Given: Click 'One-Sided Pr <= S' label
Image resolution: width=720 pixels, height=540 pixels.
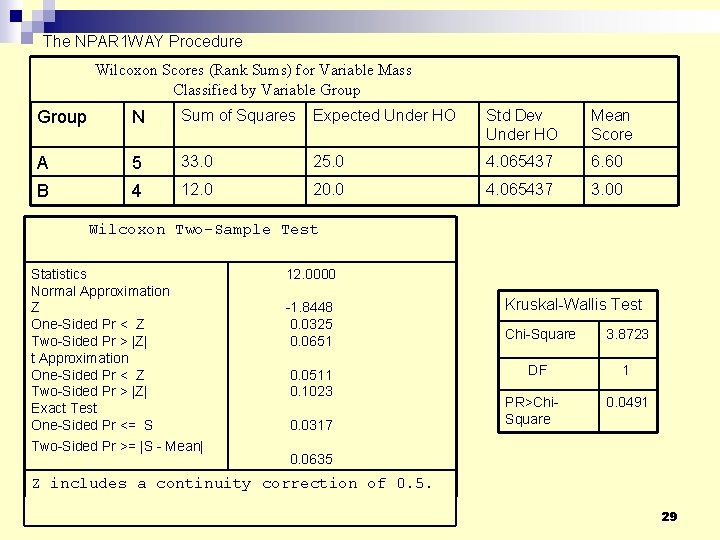Looking at the screenshot, I should point(92,425).
